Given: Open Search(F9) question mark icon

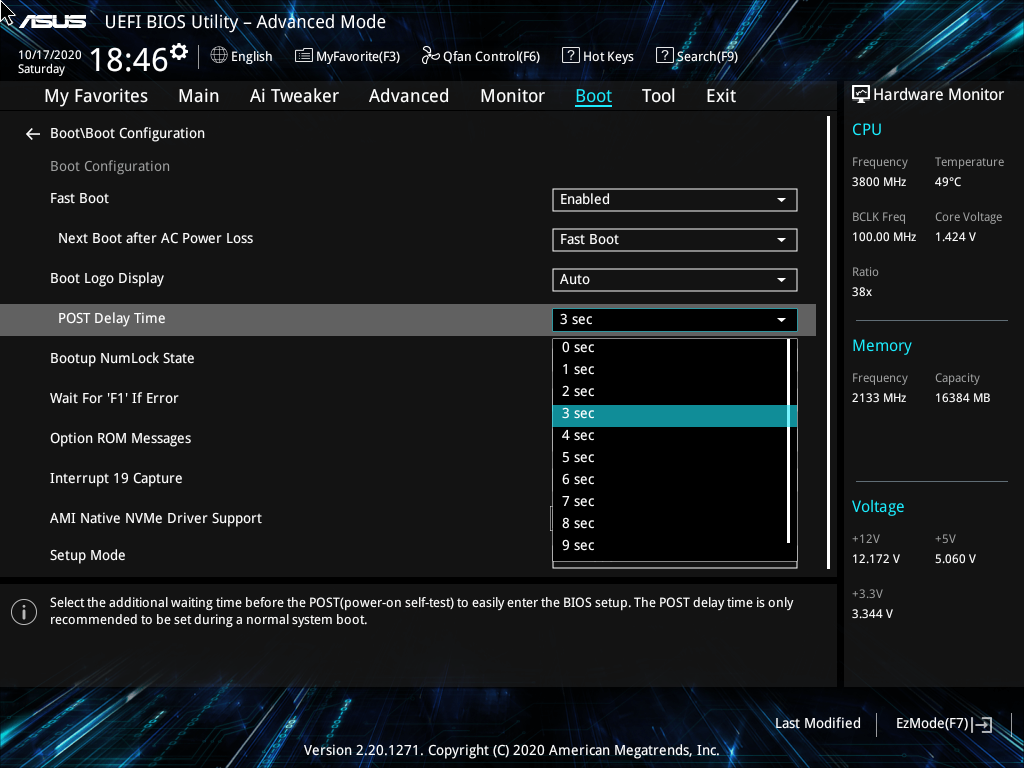Looking at the screenshot, I should [664, 56].
